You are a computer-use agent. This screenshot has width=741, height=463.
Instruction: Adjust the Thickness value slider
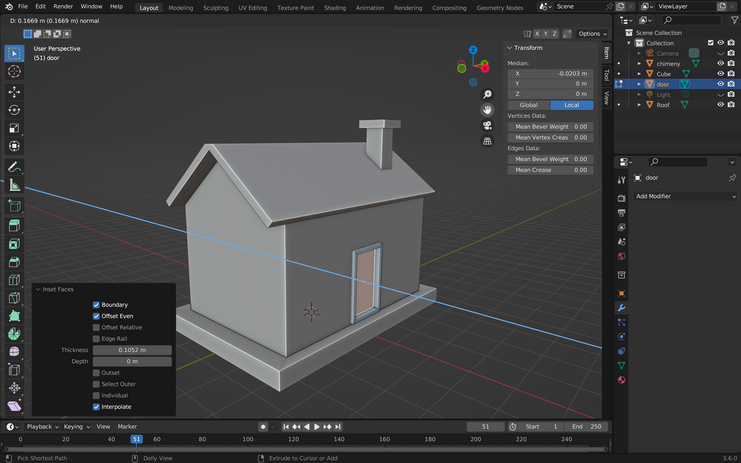[x=132, y=350]
